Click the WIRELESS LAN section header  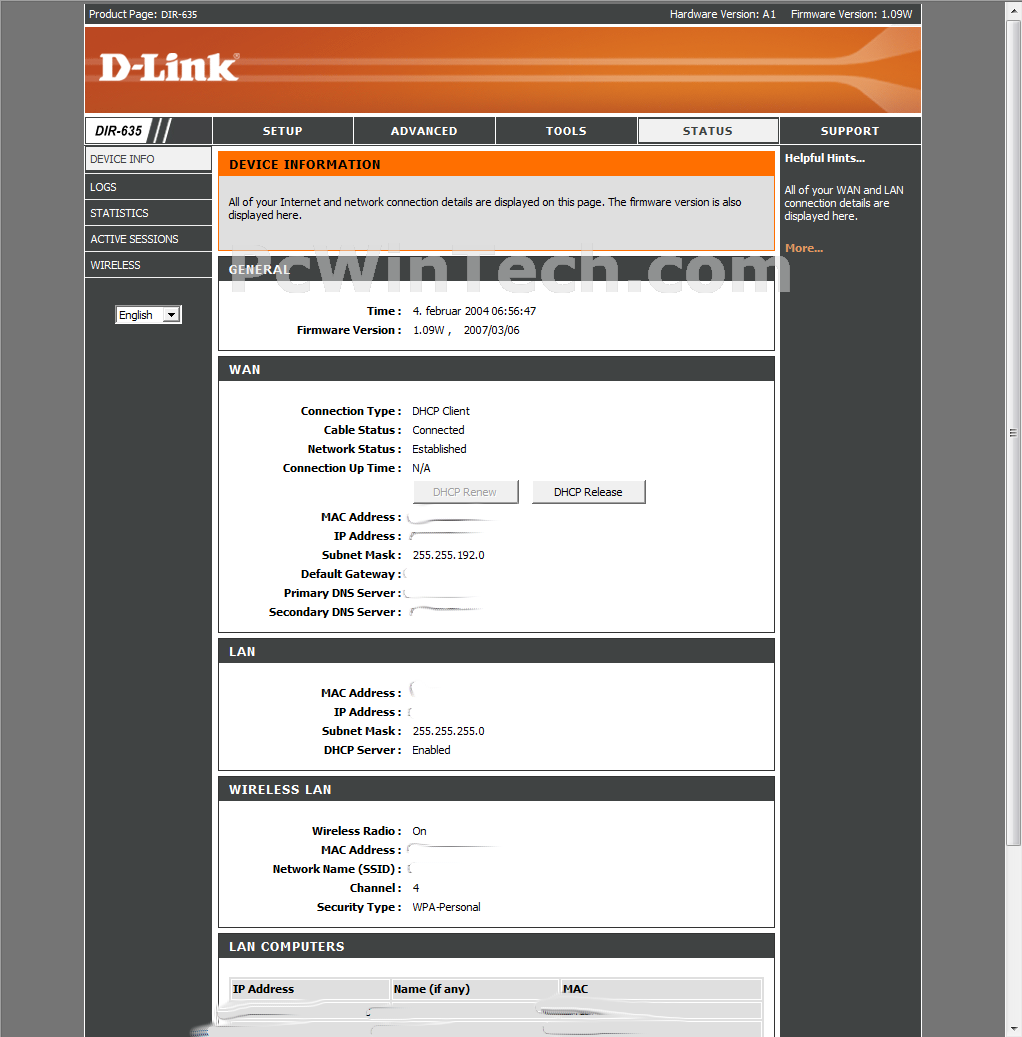(x=496, y=789)
